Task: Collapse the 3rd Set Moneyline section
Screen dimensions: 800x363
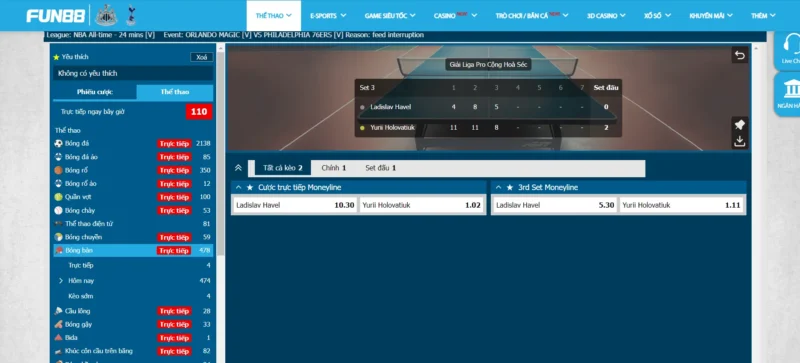Action: tap(498, 187)
